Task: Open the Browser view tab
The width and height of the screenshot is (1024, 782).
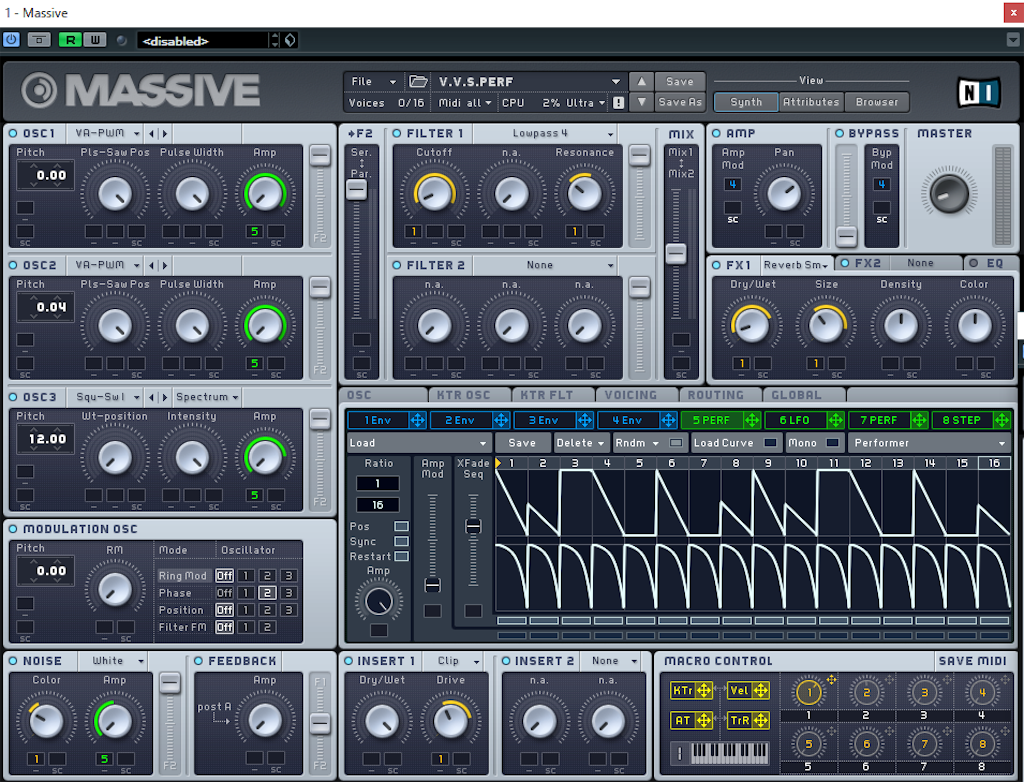Action: pyautogui.click(x=876, y=102)
